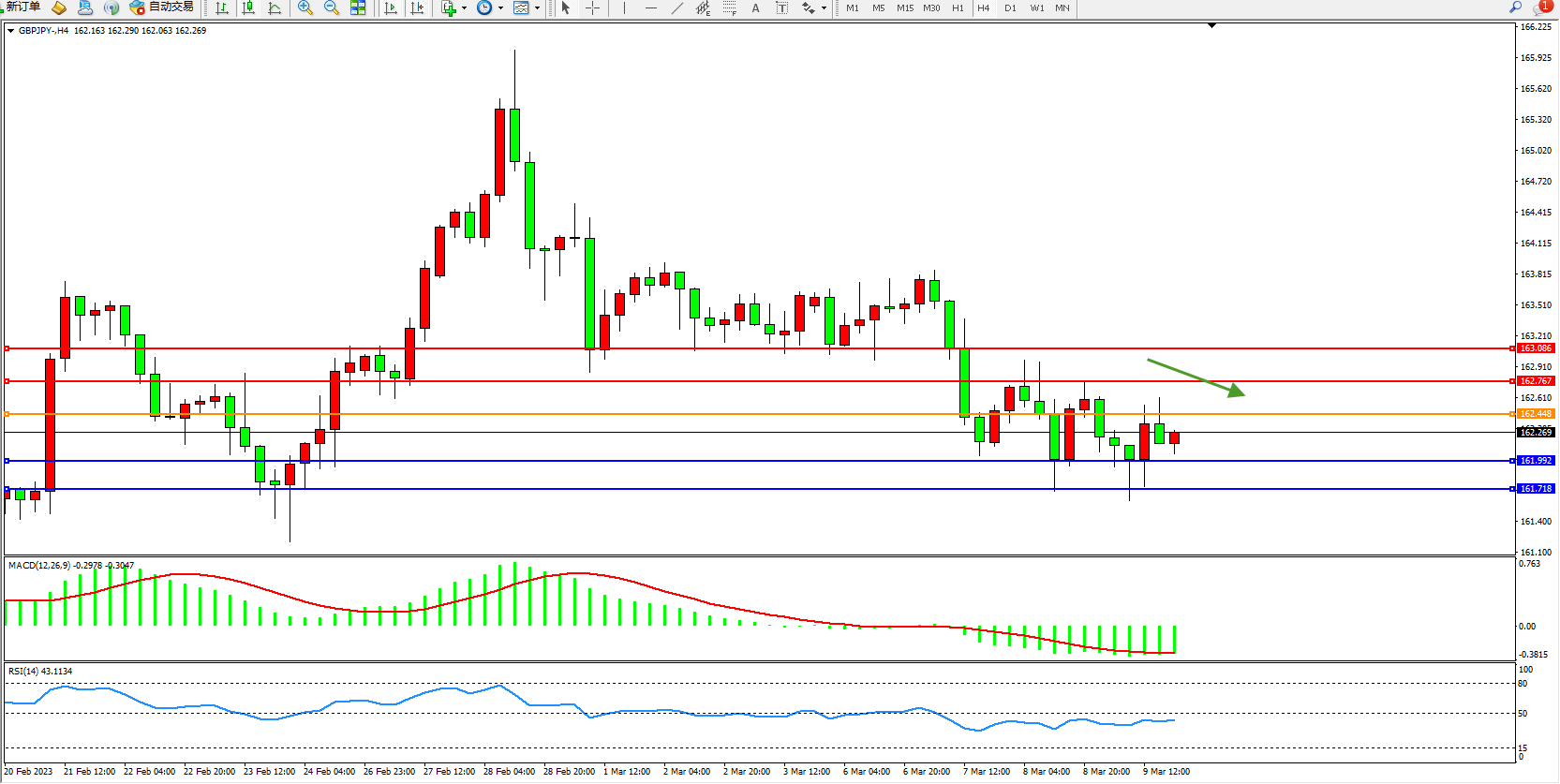1560x784 pixels.
Task: Open the chart templates dropdown arrow
Action: point(537,7)
